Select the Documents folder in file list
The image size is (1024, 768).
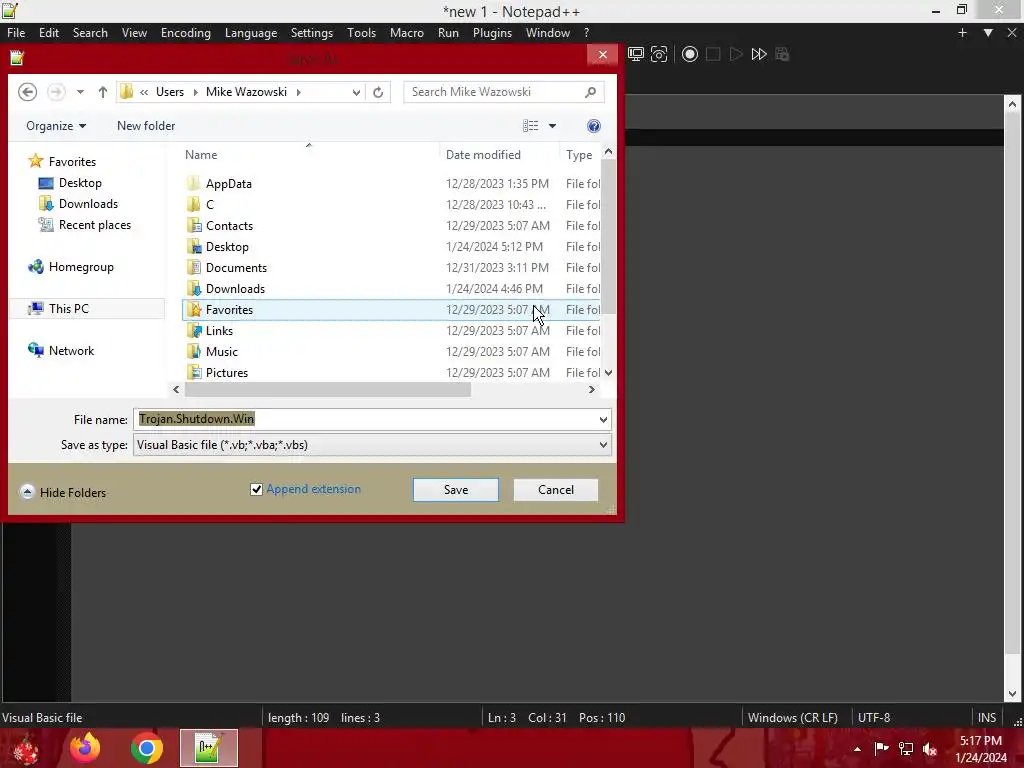[x=236, y=268]
